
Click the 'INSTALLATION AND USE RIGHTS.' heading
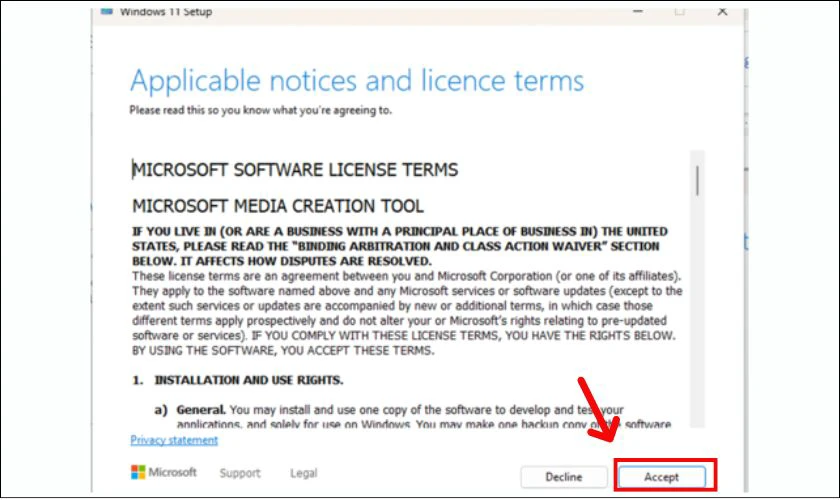pyautogui.click(x=249, y=380)
